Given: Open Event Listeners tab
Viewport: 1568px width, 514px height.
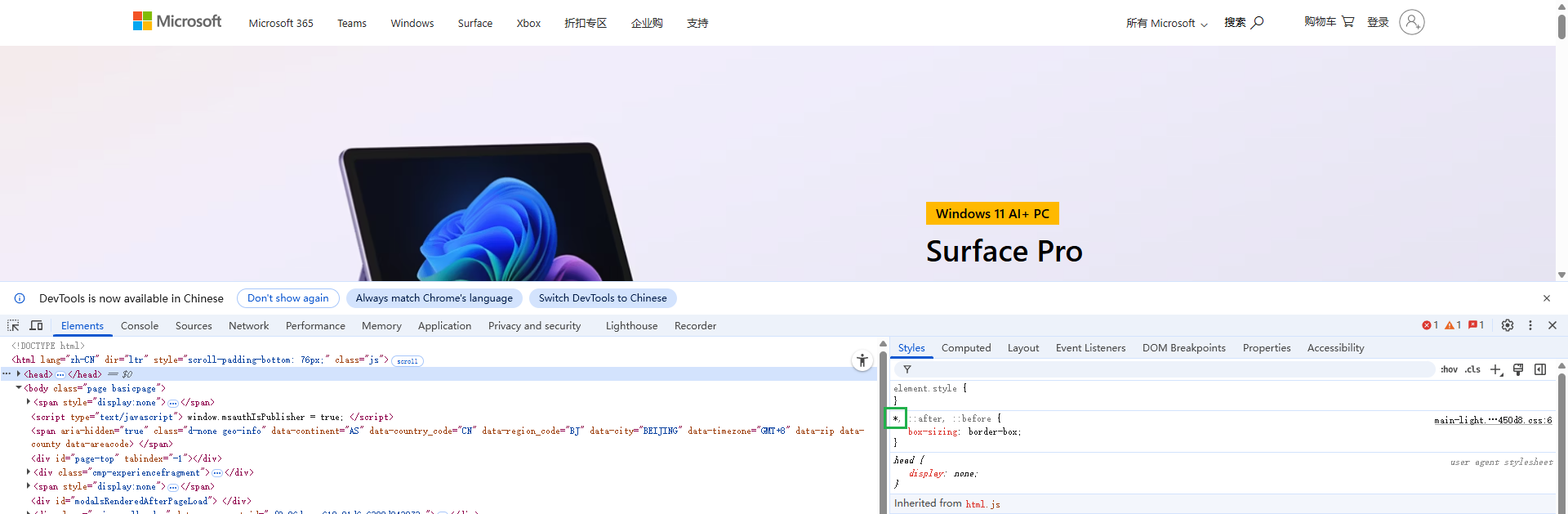Looking at the screenshot, I should pos(1090,347).
